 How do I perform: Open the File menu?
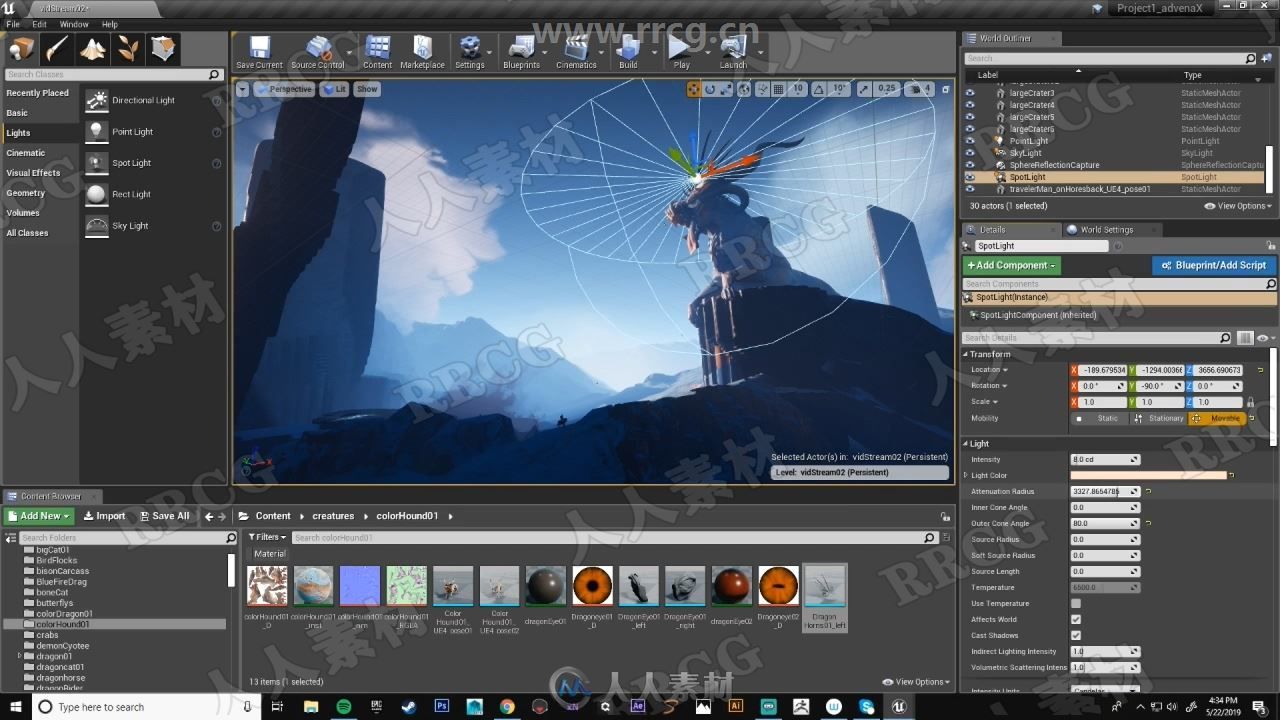point(13,24)
